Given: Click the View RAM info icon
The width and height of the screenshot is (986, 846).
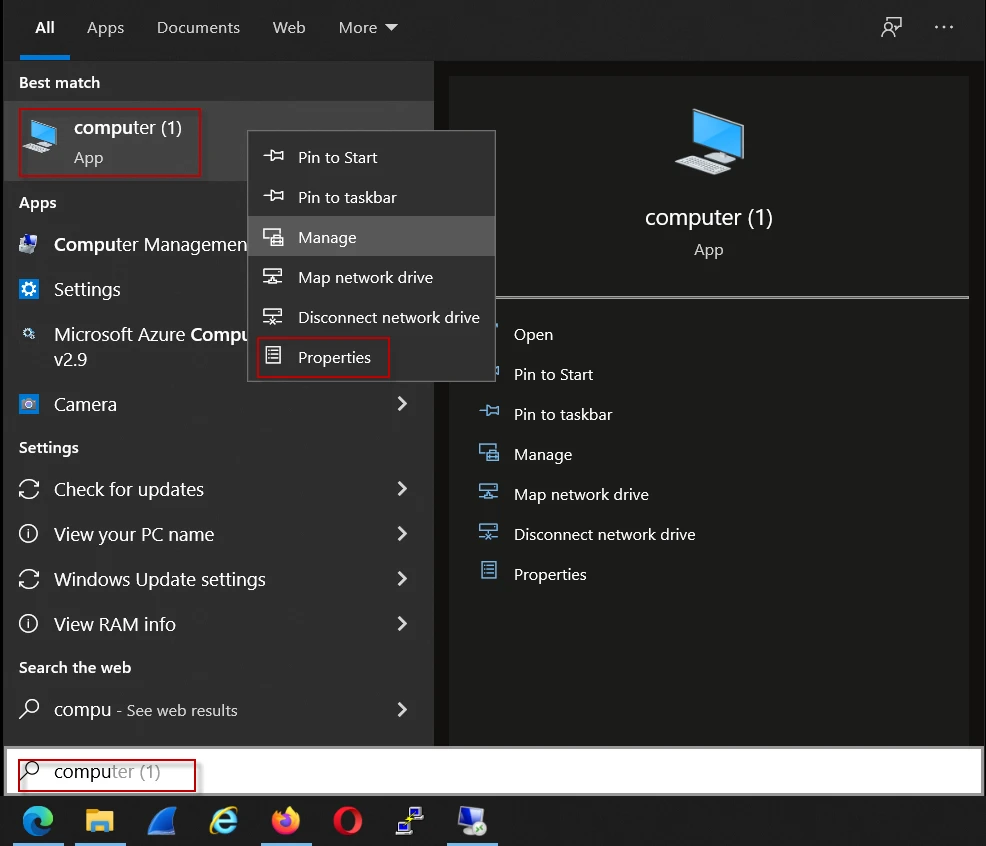Looking at the screenshot, I should (x=28, y=623).
